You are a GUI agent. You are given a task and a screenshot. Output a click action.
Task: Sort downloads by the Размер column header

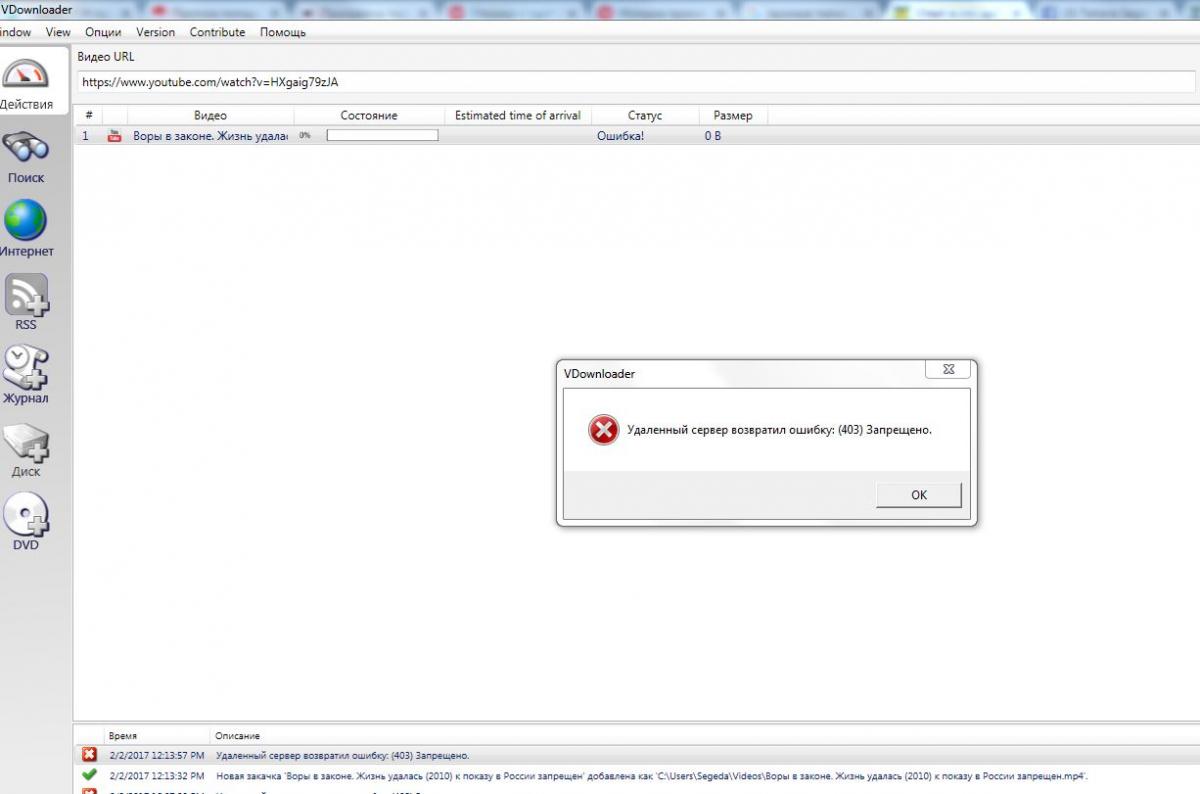coord(733,116)
